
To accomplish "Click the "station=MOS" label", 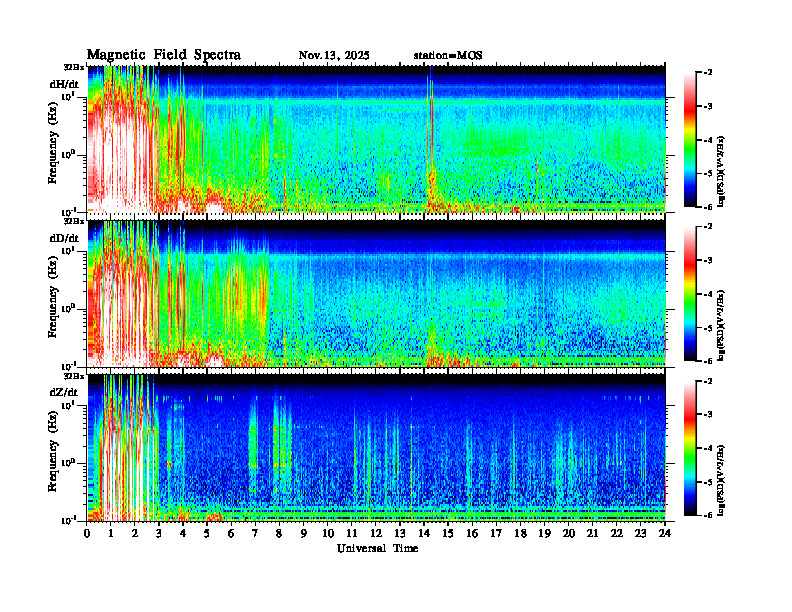I will tap(448, 56).
